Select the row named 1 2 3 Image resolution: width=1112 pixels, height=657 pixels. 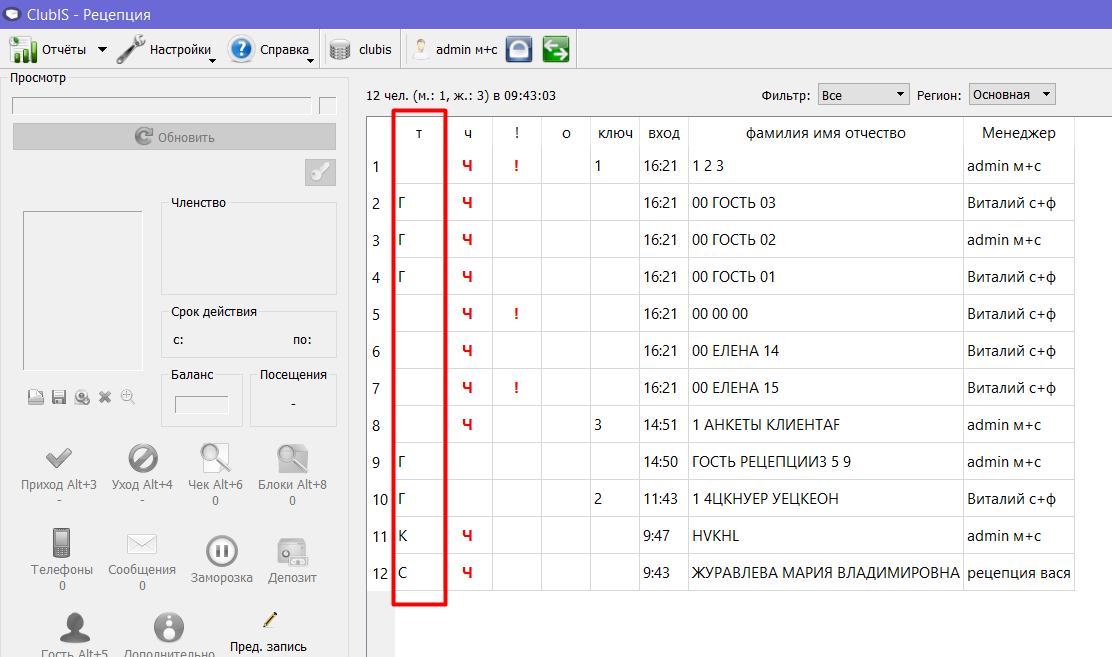[721, 166]
